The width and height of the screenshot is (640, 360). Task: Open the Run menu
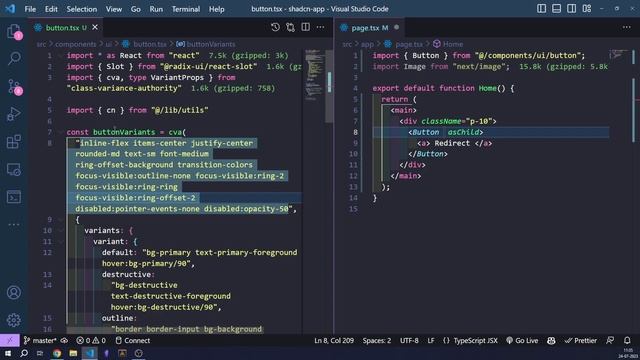click(x=156, y=9)
